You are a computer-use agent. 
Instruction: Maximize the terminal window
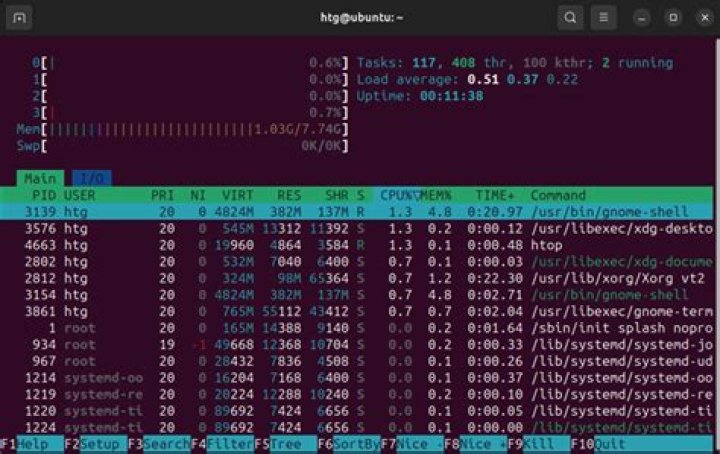coord(673,18)
